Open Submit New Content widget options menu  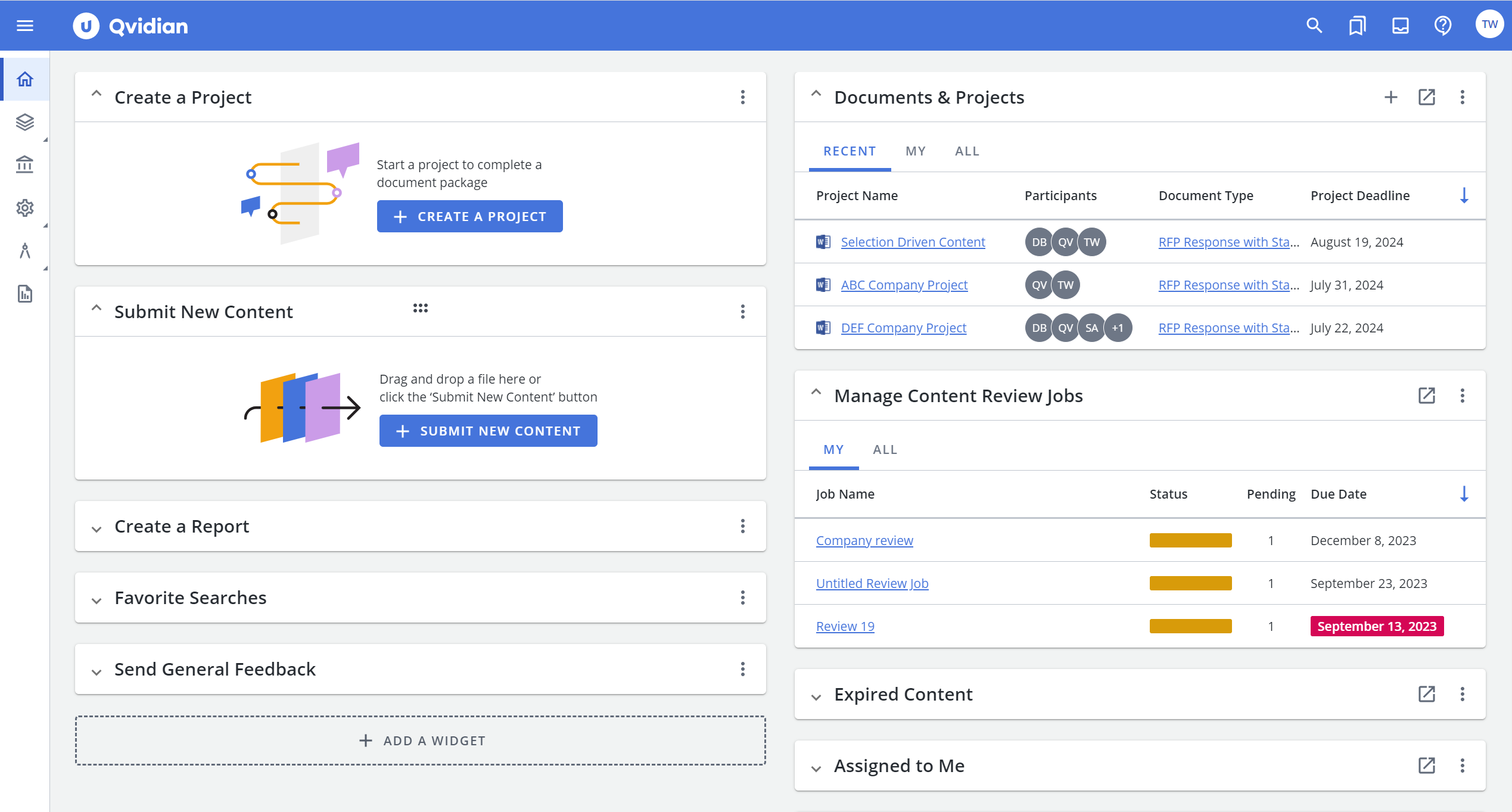coord(743,312)
